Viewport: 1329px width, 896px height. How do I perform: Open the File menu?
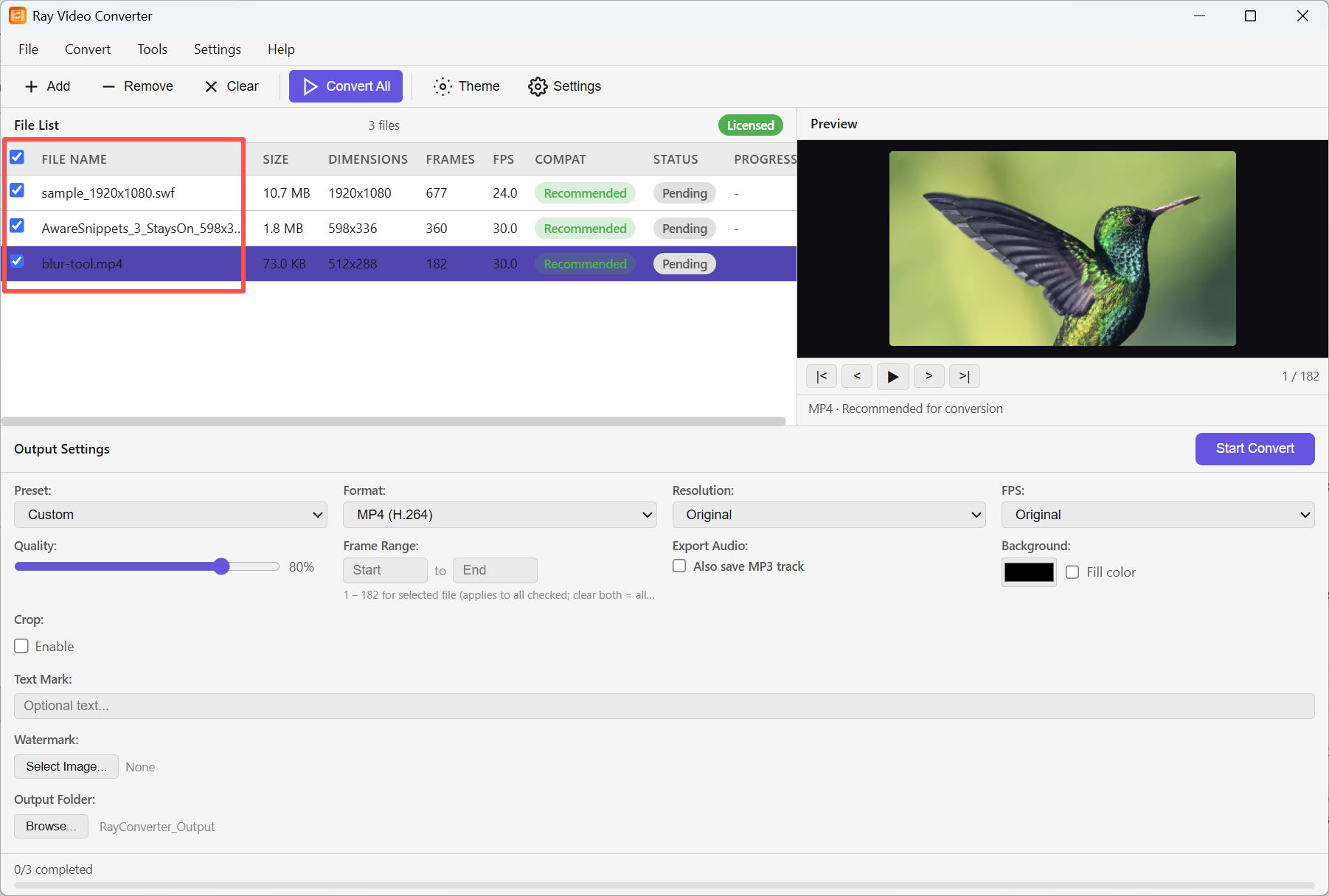tap(28, 49)
